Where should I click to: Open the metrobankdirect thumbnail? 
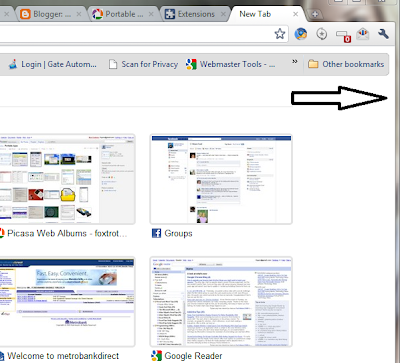pos(67,302)
